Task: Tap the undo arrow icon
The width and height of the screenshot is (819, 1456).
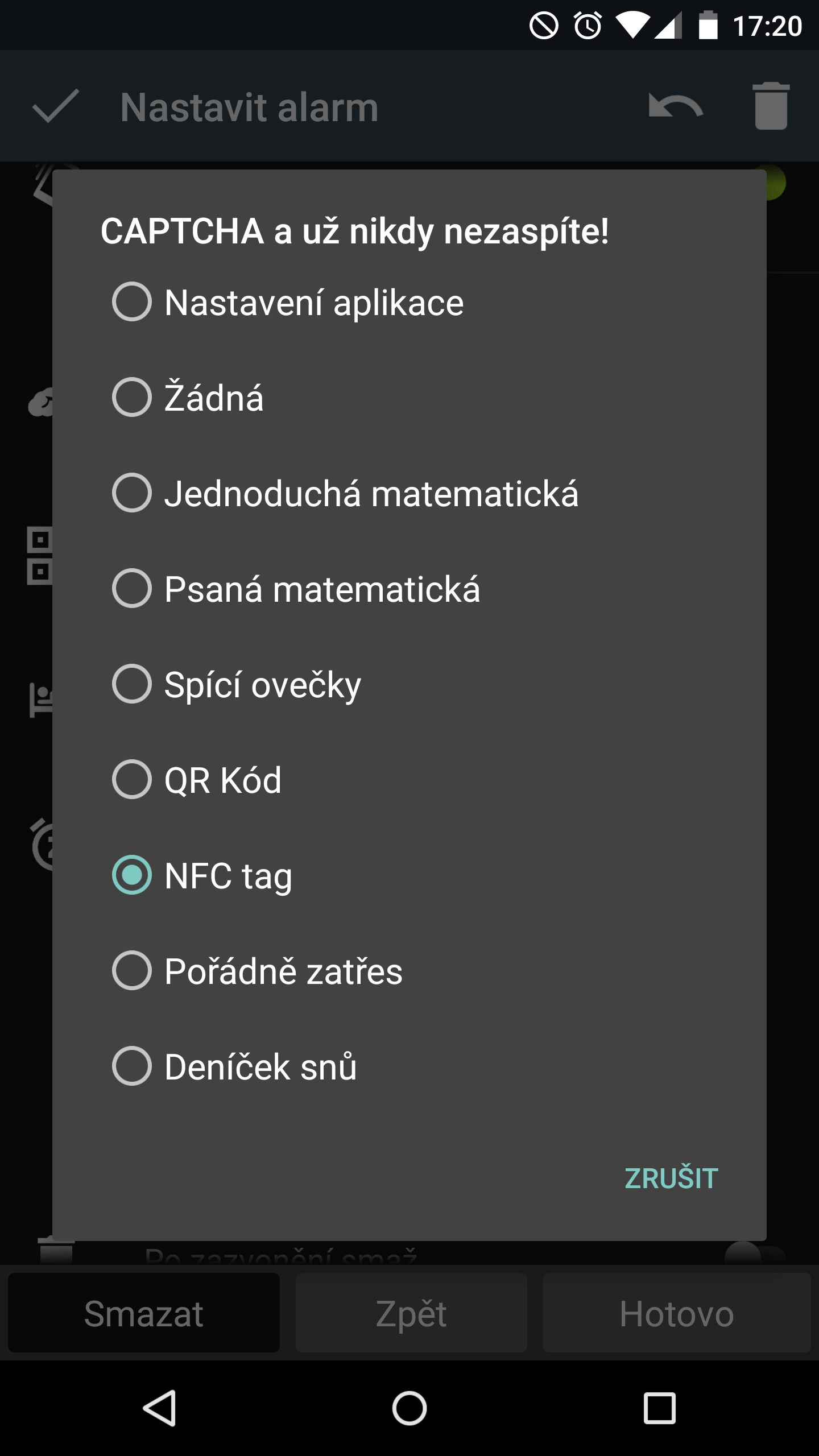Action: pyautogui.click(x=676, y=106)
